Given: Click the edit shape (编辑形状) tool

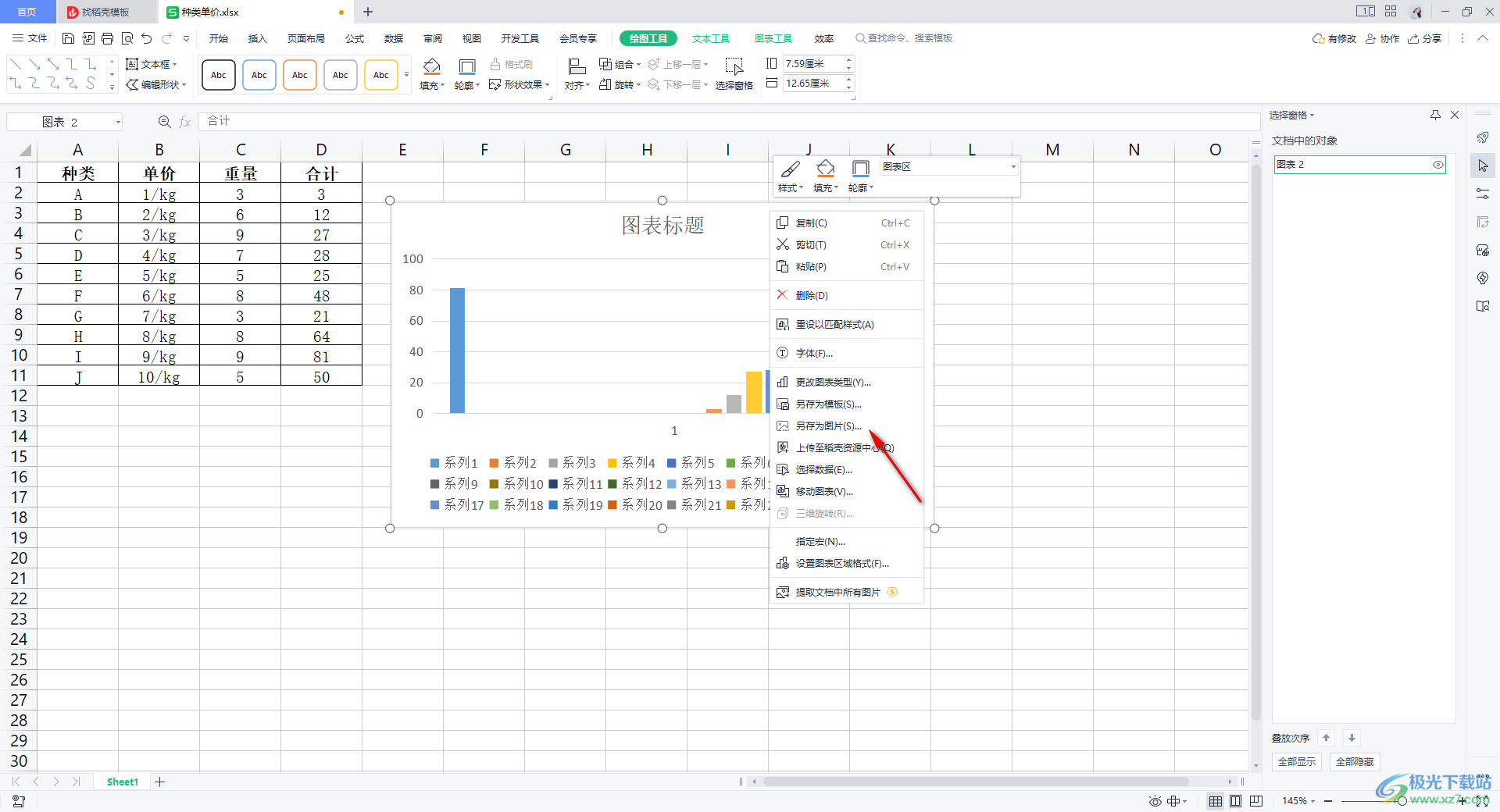Looking at the screenshot, I should coord(156,84).
